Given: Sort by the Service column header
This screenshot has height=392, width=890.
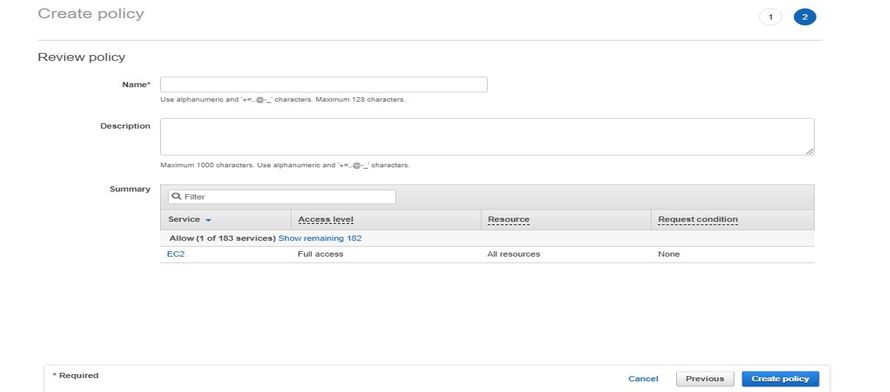Looking at the screenshot, I should 184,219.
